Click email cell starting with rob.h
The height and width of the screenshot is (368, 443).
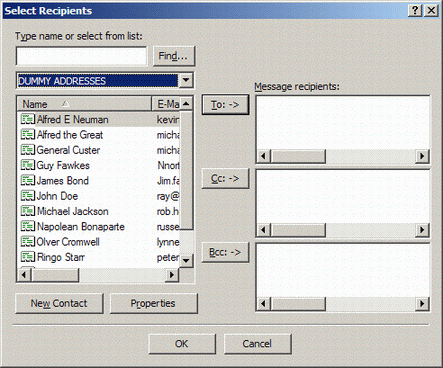tap(168, 211)
